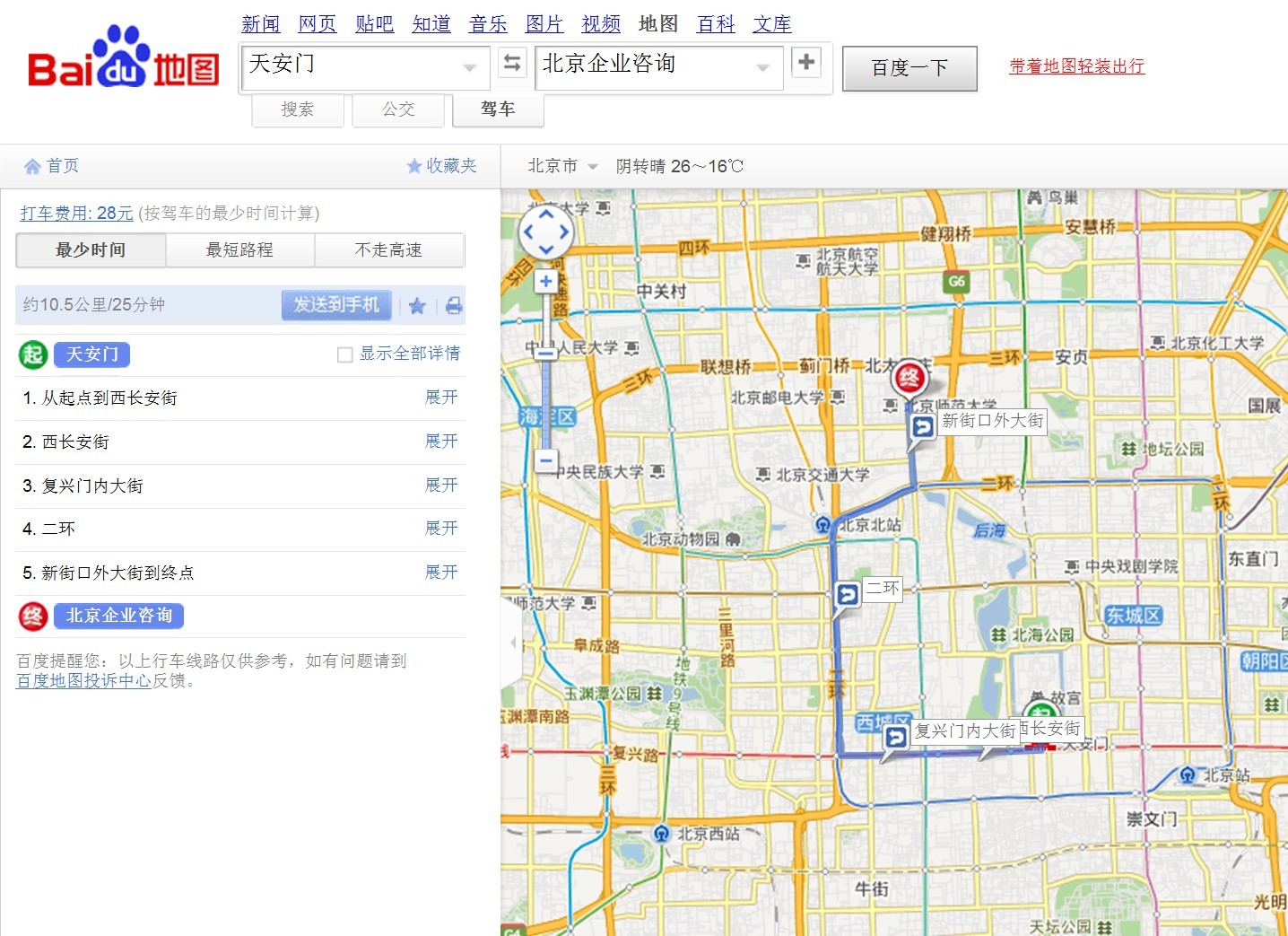Viewport: 1288px width, 936px height.
Task: Click the G6 highway badge on map
Action: tap(956, 282)
